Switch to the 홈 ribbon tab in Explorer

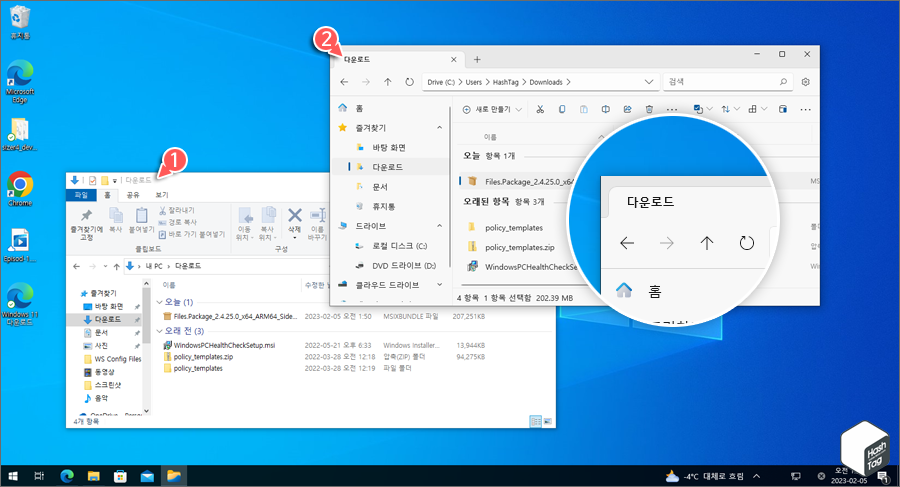tap(107, 195)
